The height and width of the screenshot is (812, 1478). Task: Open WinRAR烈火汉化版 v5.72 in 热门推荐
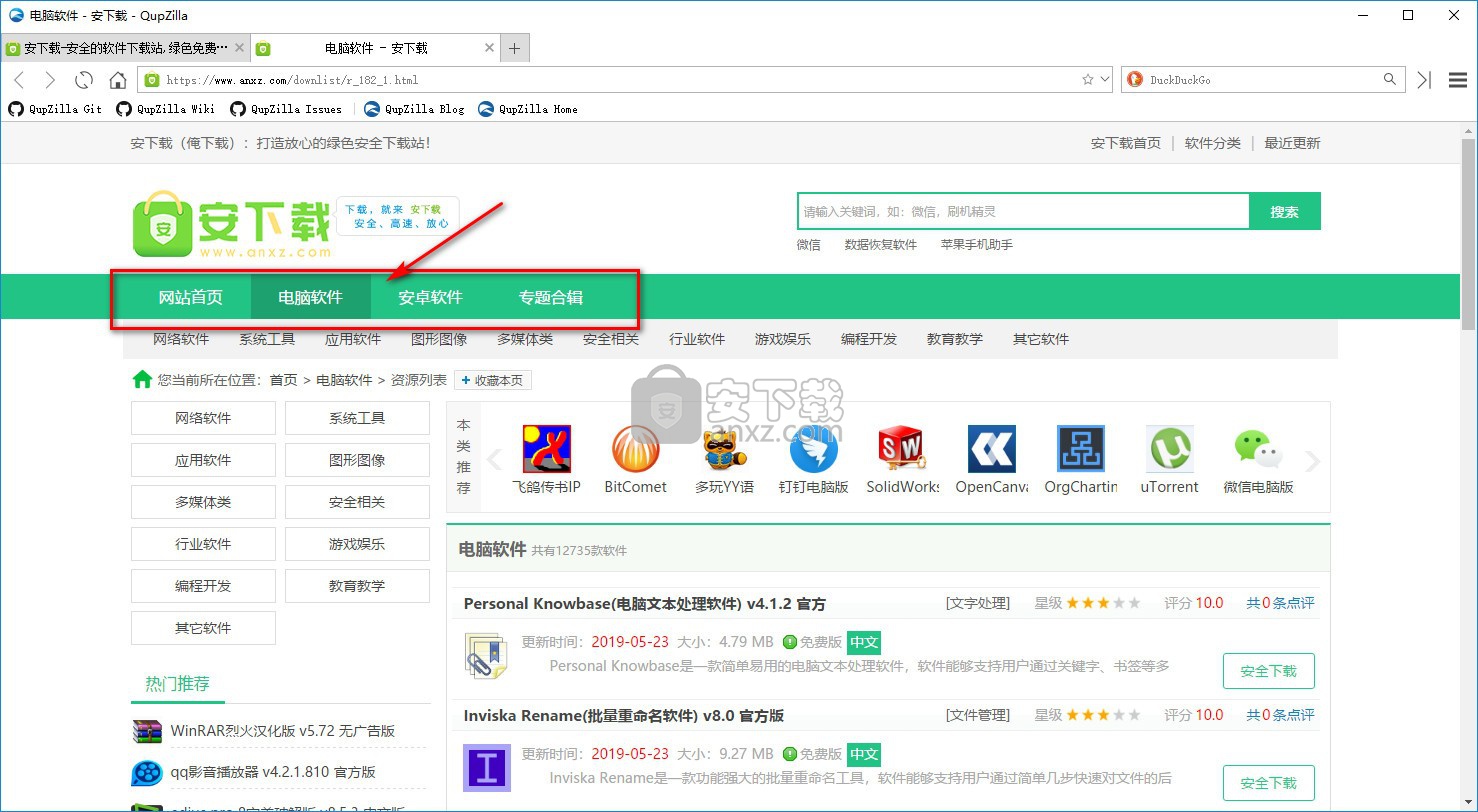pos(283,731)
